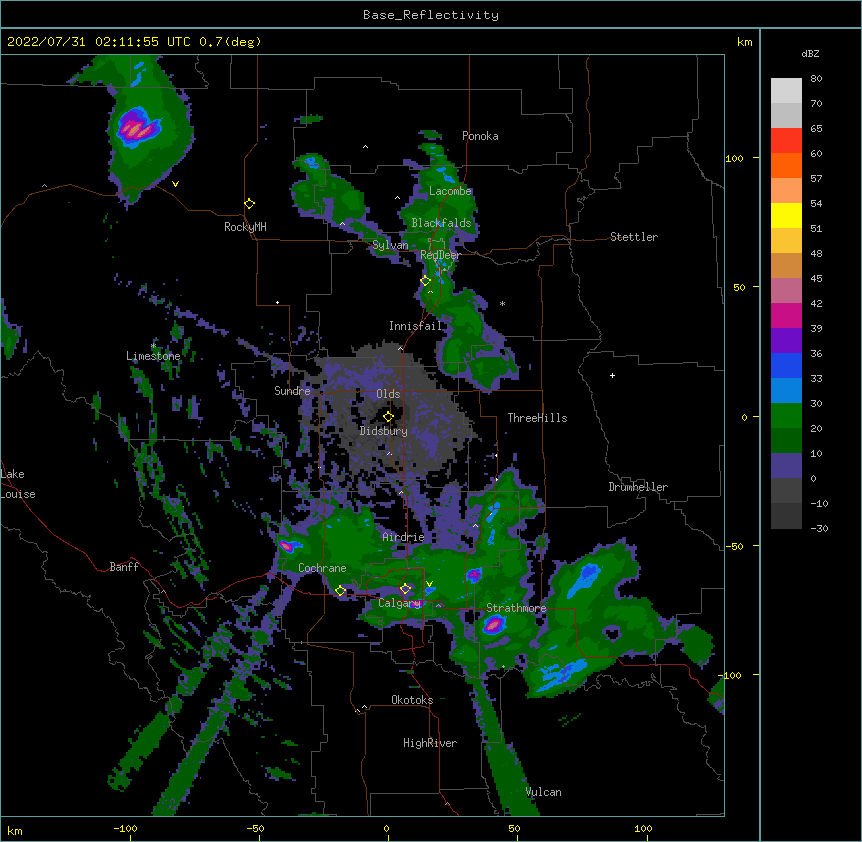Click the Blackfalds city label
The image size is (862, 842).
point(441,223)
